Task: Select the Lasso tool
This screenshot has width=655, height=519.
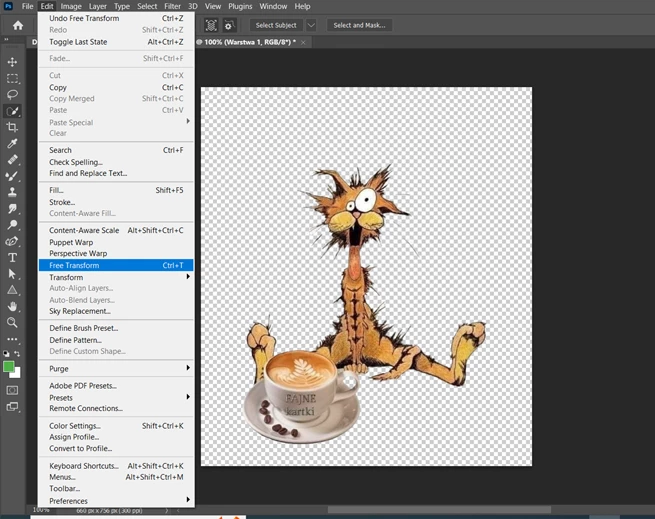Action: pos(12,94)
